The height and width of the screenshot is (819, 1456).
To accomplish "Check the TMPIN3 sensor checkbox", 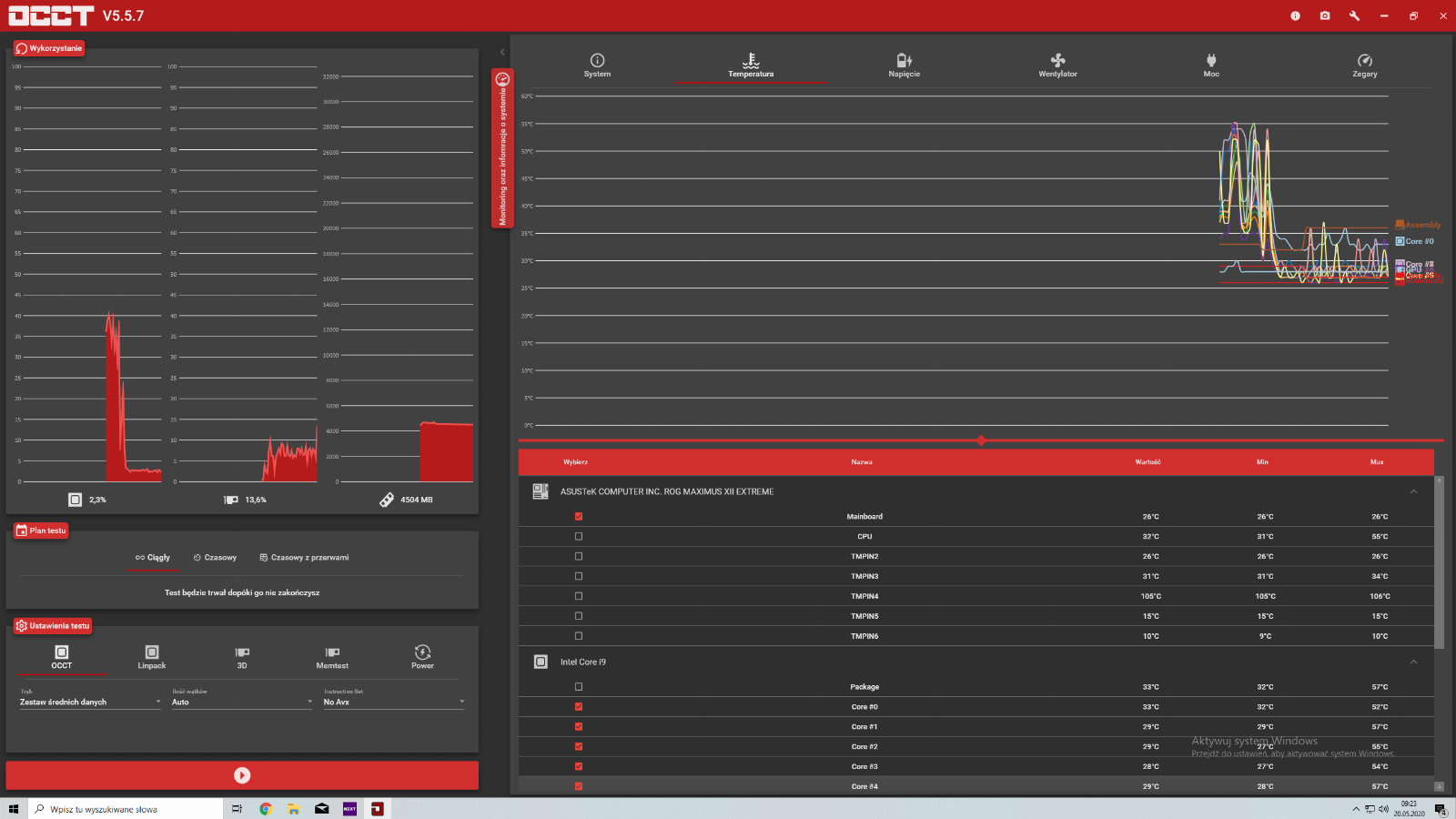I will pos(579,576).
